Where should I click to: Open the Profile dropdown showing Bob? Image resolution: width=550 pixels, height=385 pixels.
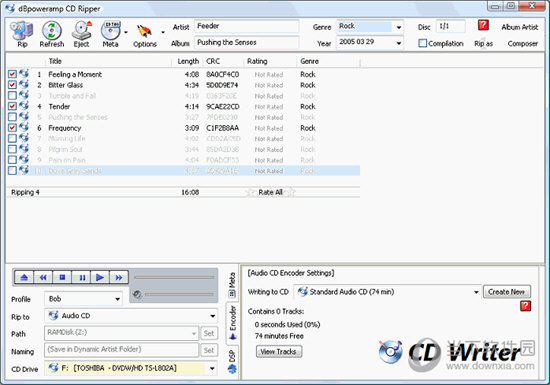pyautogui.click(x=118, y=299)
